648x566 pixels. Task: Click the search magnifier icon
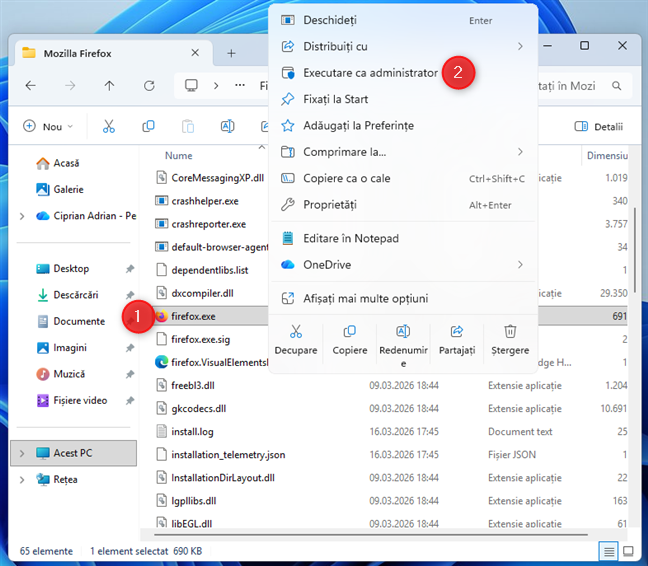[x=617, y=86]
